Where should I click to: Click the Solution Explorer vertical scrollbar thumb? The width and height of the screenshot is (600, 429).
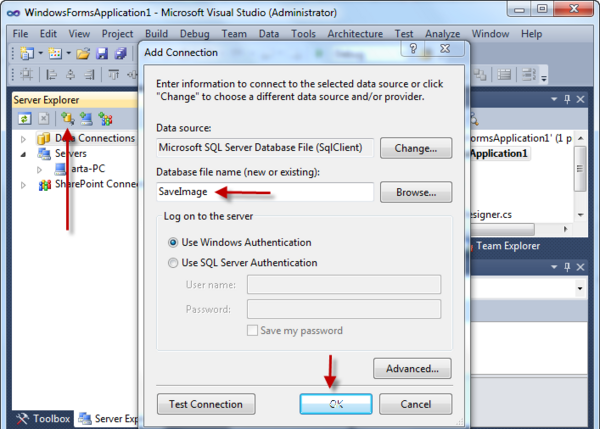point(580,168)
